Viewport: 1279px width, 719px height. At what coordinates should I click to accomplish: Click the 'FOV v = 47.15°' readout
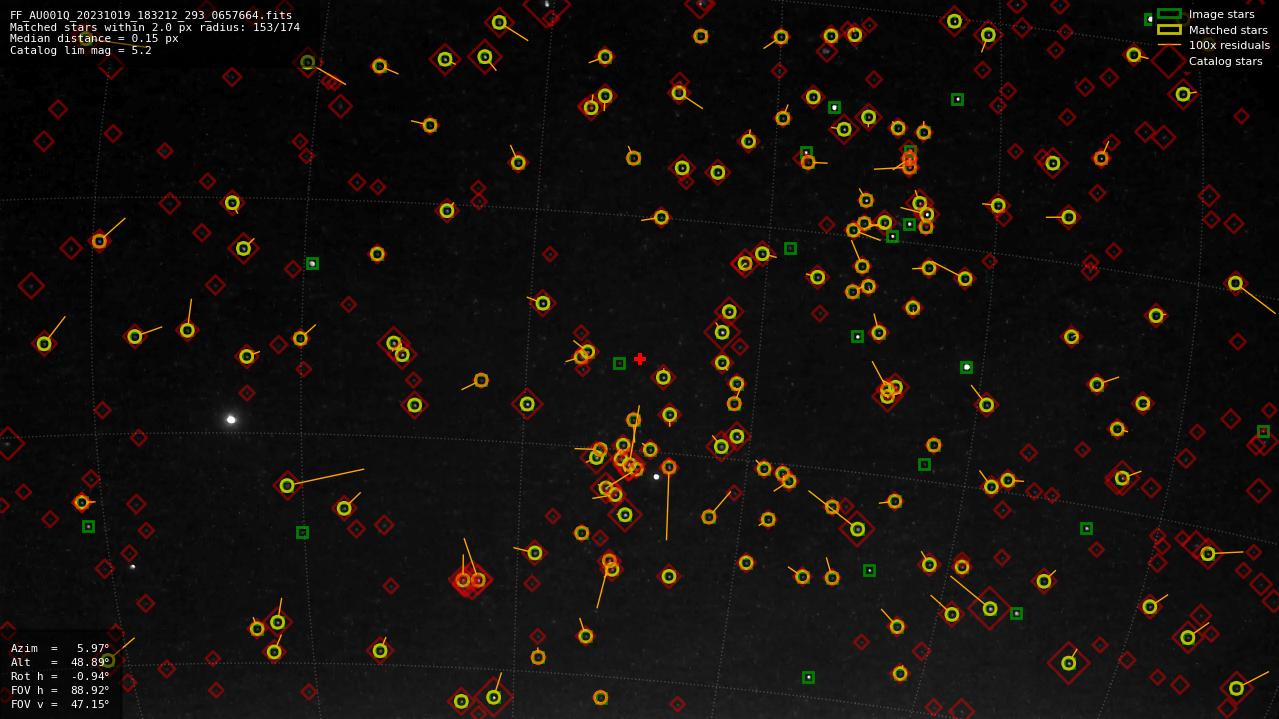(x=60, y=704)
